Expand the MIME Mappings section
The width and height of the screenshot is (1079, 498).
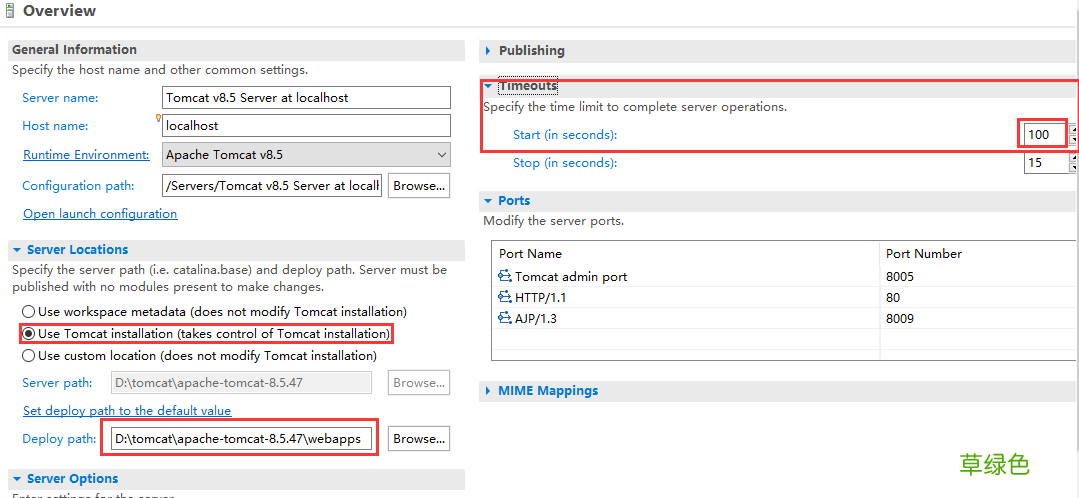[488, 391]
